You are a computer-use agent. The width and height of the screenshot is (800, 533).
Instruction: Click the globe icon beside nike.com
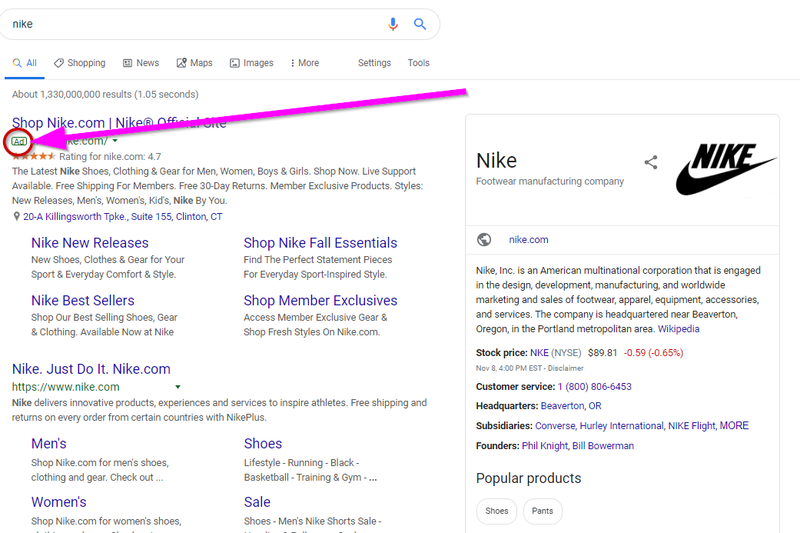(484, 240)
